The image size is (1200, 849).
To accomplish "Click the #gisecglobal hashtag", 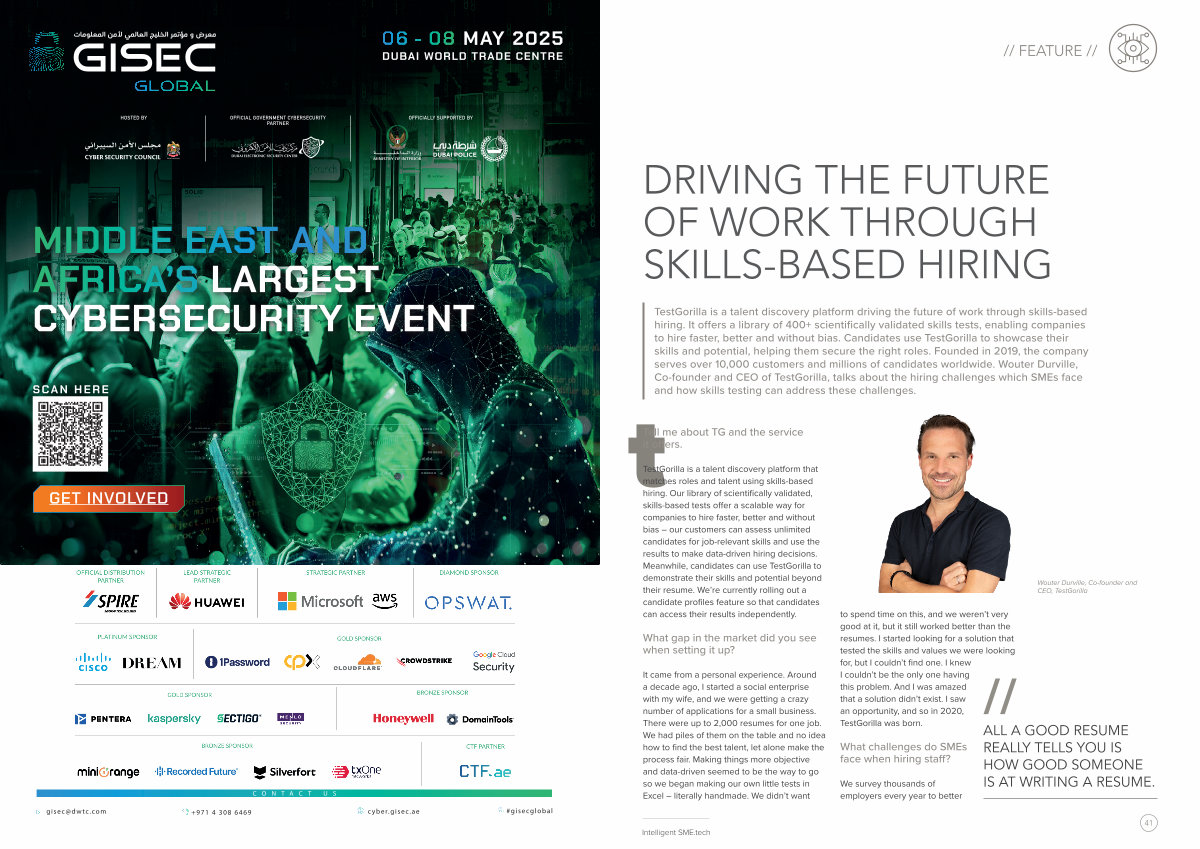I will [x=529, y=811].
